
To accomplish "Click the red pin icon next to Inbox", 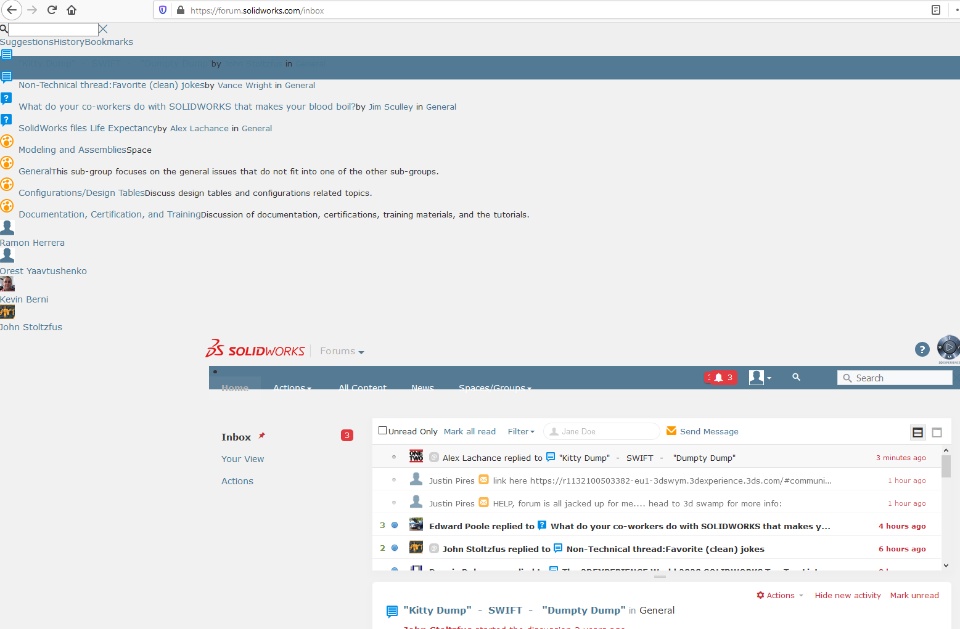I will 261,435.
